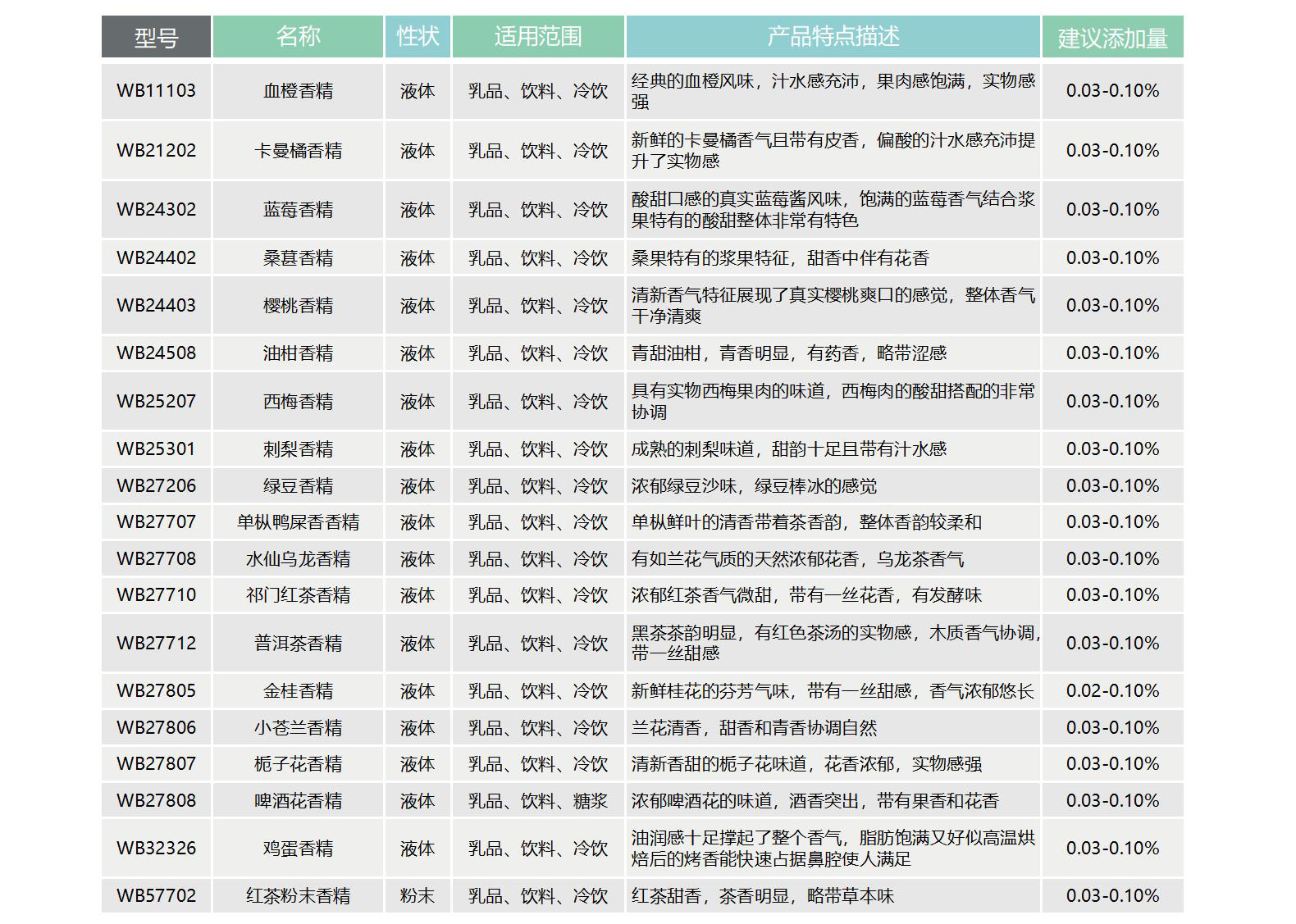Select model cell WB57702

point(156,896)
